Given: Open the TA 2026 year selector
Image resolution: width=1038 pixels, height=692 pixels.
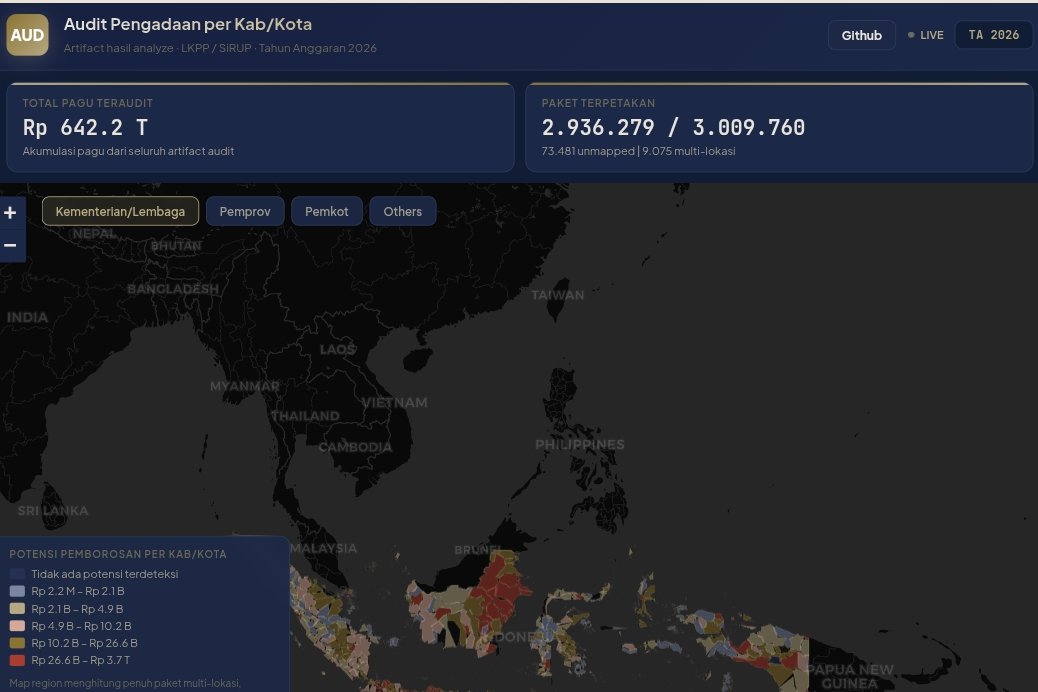Looking at the screenshot, I should (x=993, y=35).
